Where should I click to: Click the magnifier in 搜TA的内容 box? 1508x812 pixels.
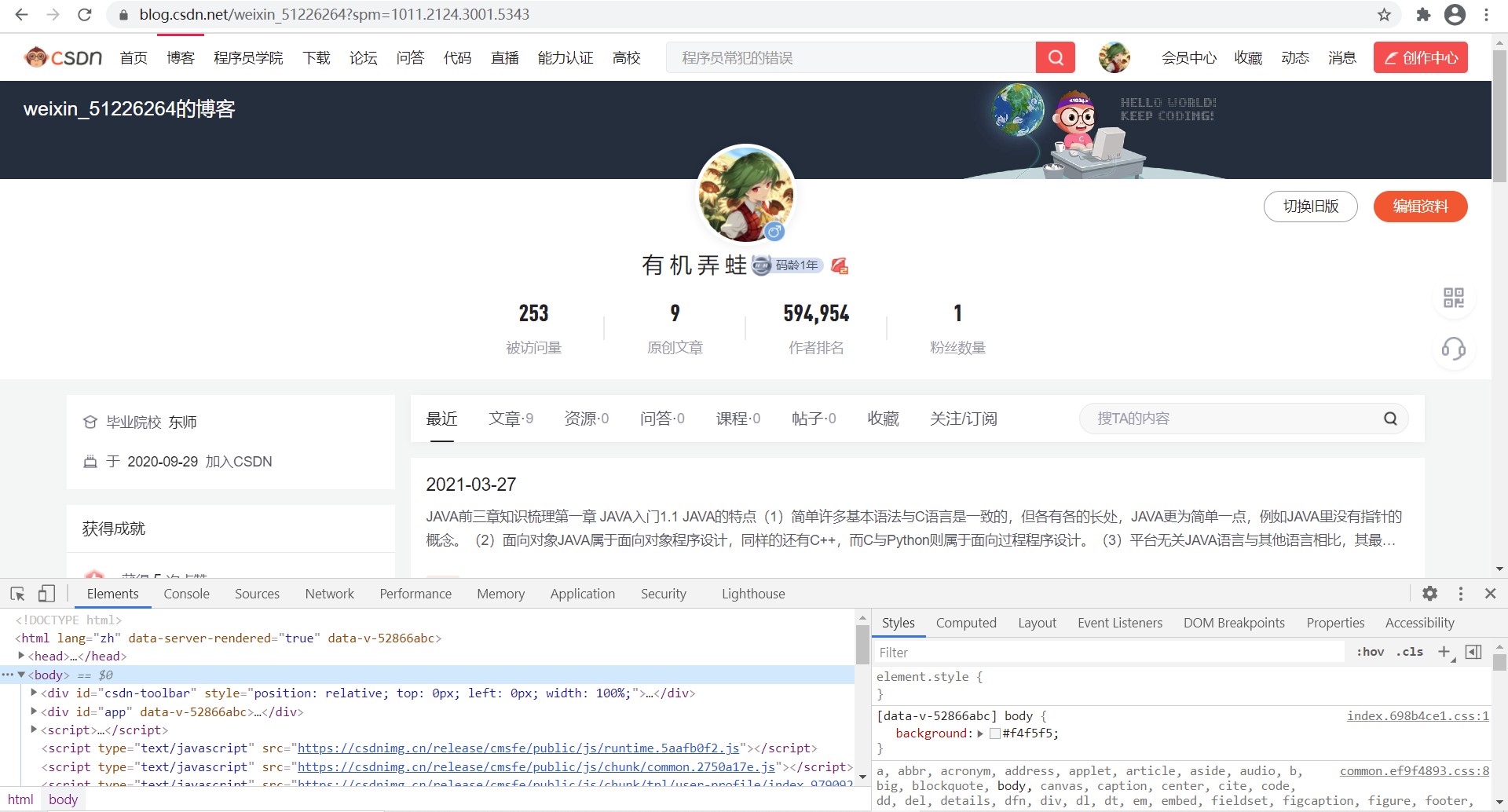pyautogui.click(x=1390, y=419)
